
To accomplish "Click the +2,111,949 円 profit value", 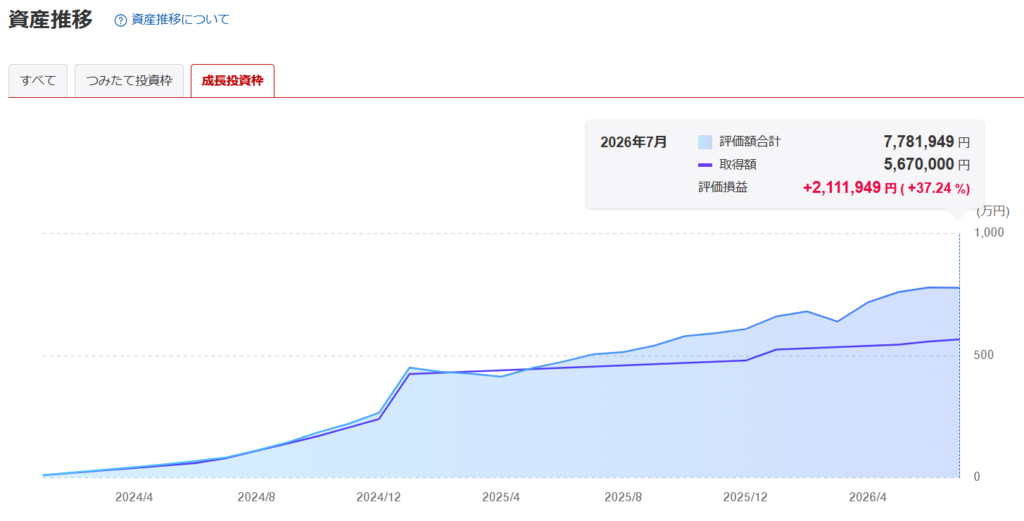I will [850, 188].
